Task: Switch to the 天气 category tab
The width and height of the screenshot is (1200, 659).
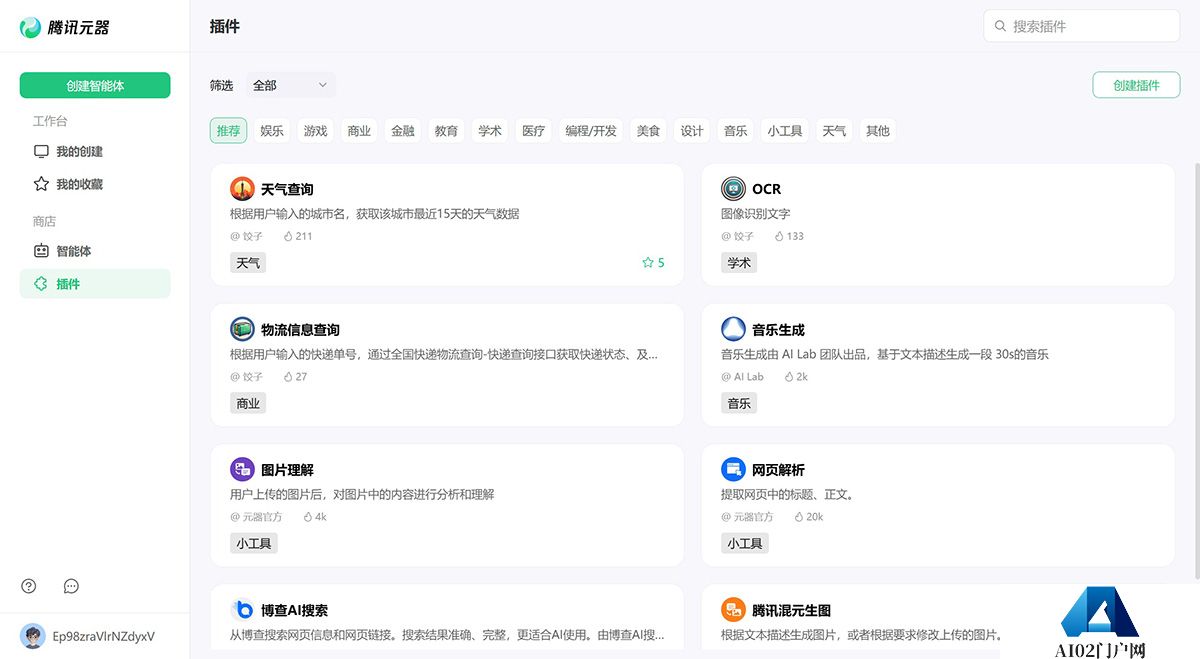Action: coord(834,131)
